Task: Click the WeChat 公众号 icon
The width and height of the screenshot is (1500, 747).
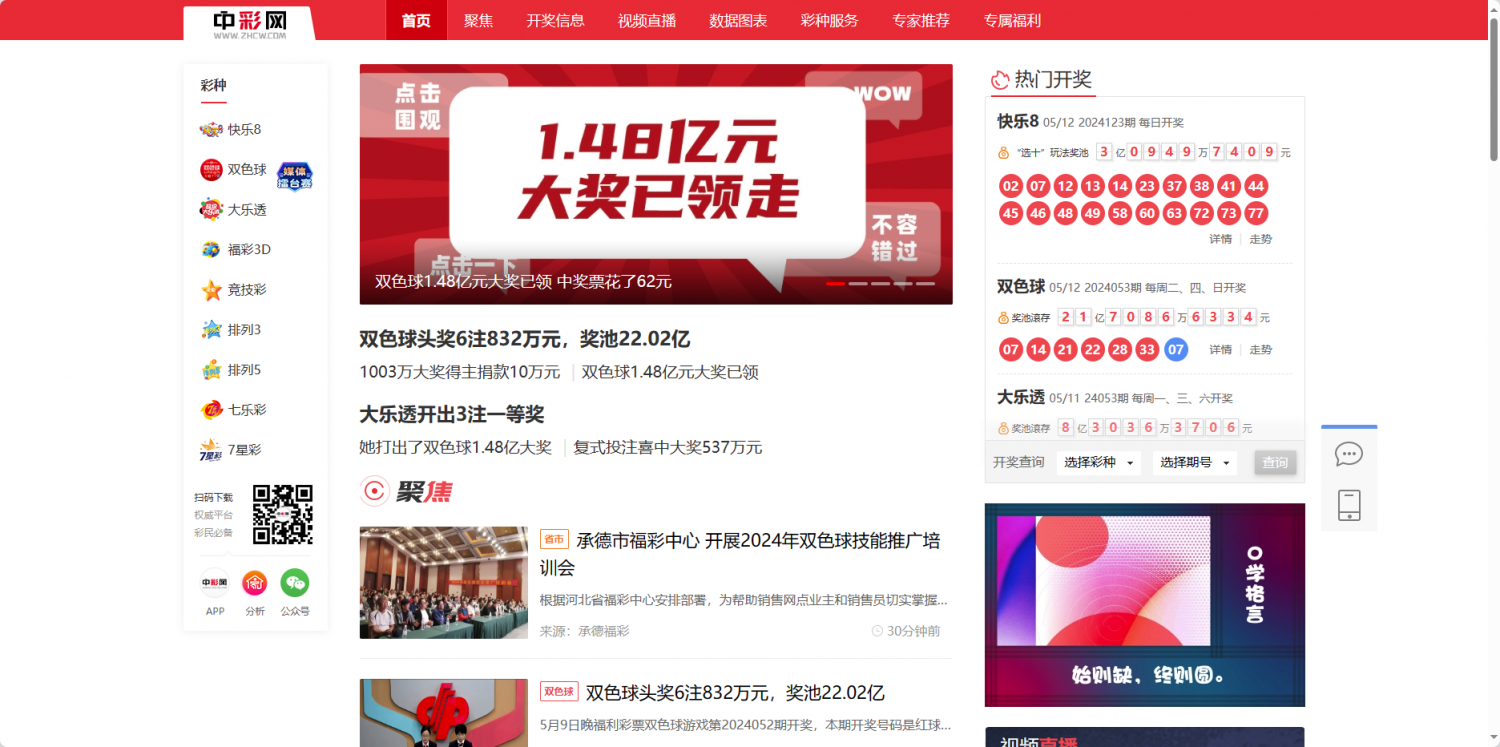Action: [x=294, y=582]
